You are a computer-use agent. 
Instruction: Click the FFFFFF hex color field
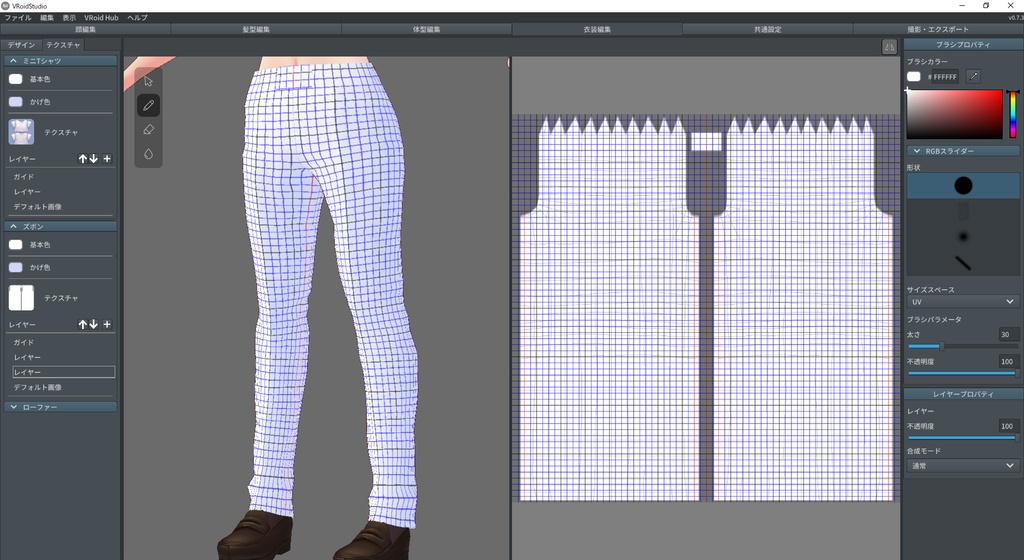(944, 77)
